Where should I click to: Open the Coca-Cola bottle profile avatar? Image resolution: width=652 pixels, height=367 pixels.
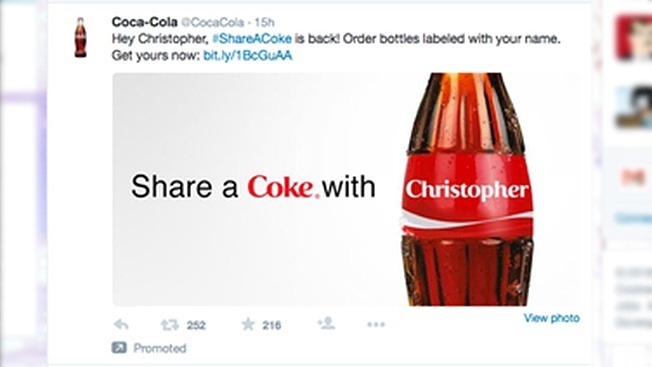pyautogui.click(x=81, y=37)
